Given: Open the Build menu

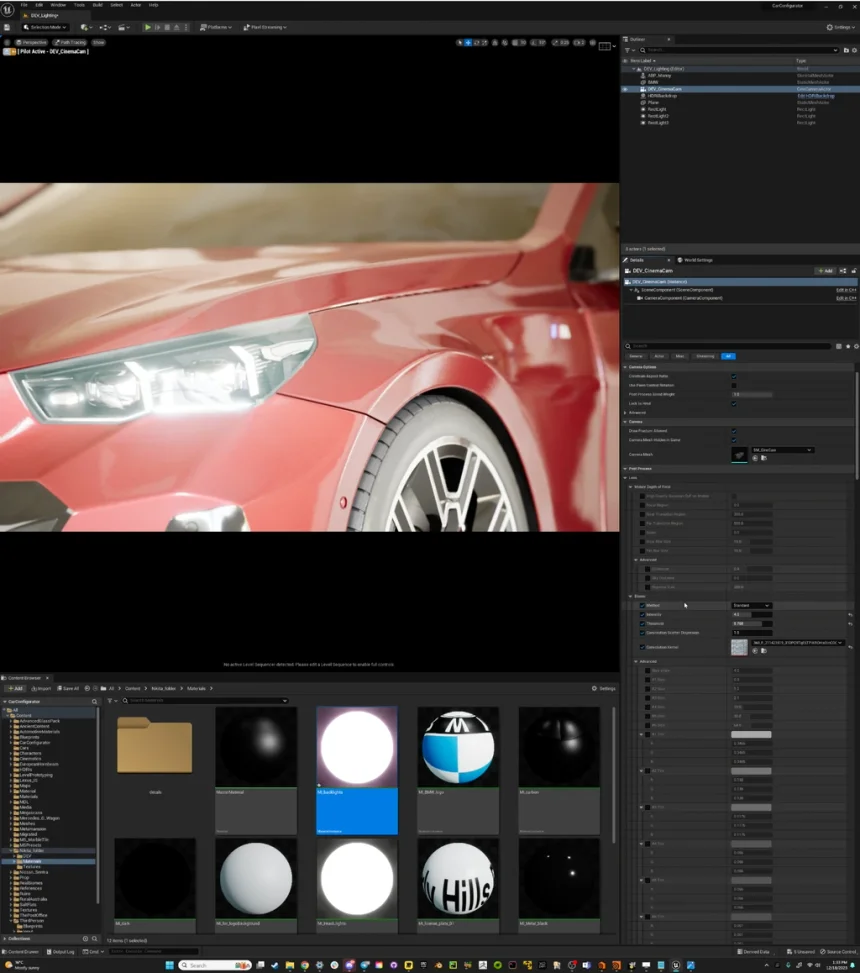Looking at the screenshot, I should point(96,5).
